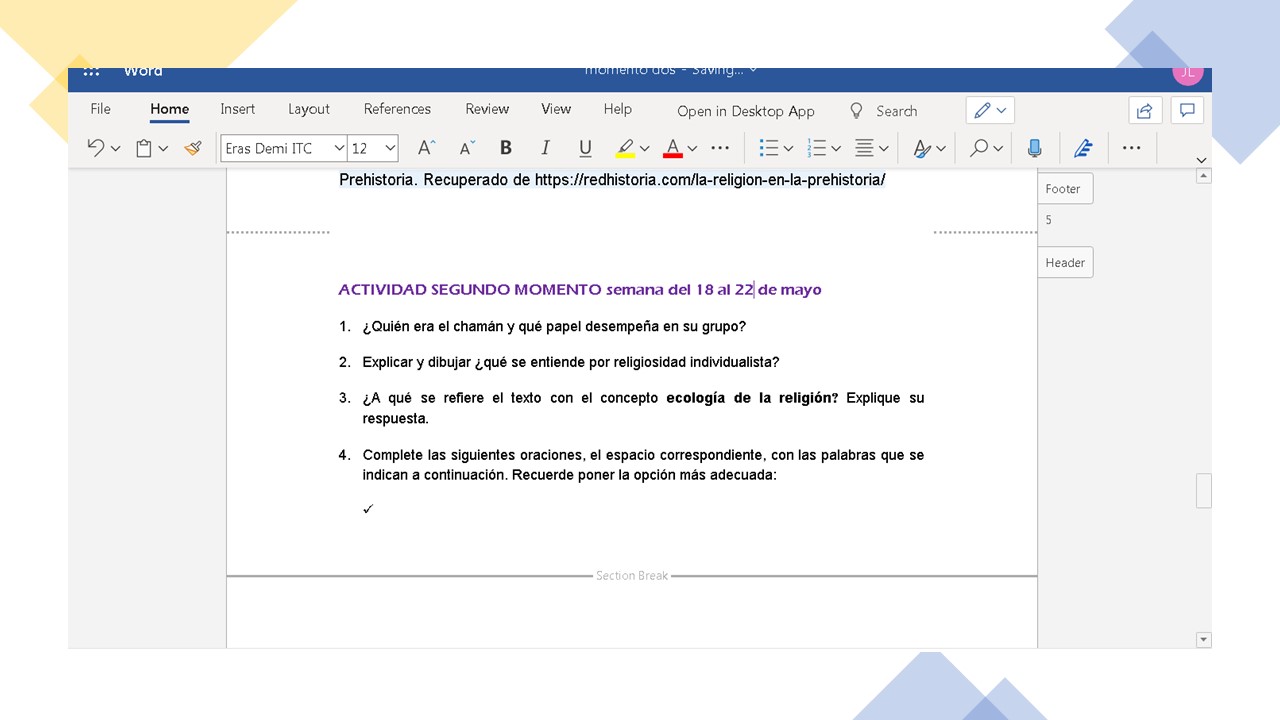1280x720 pixels.
Task: Toggle Underline formatting
Action: click(x=585, y=148)
